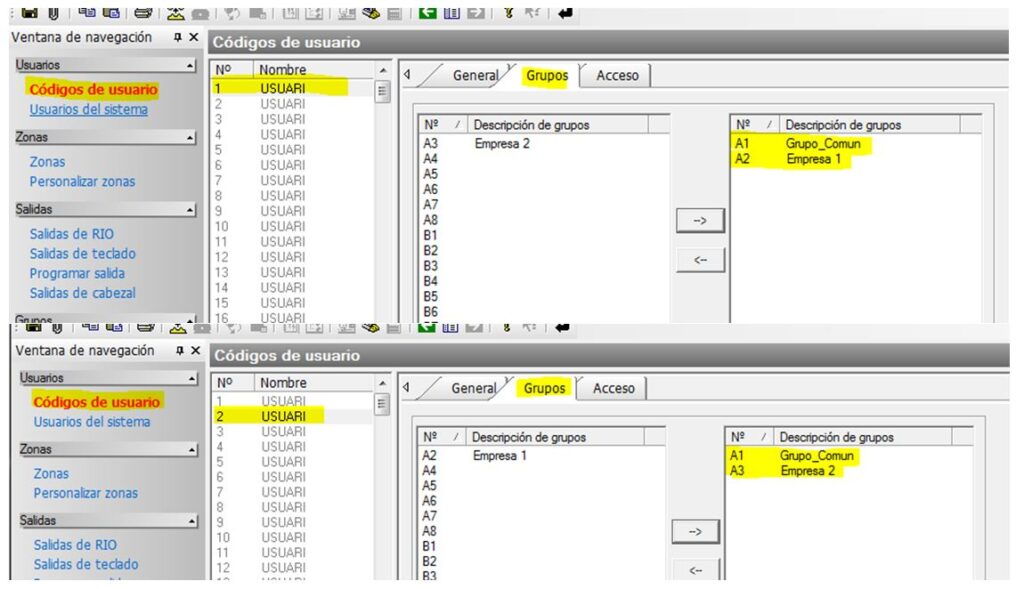The height and width of the screenshot is (589, 1024).
Task: Click the tab scroll-left arrow in lower window
Action: [406, 387]
